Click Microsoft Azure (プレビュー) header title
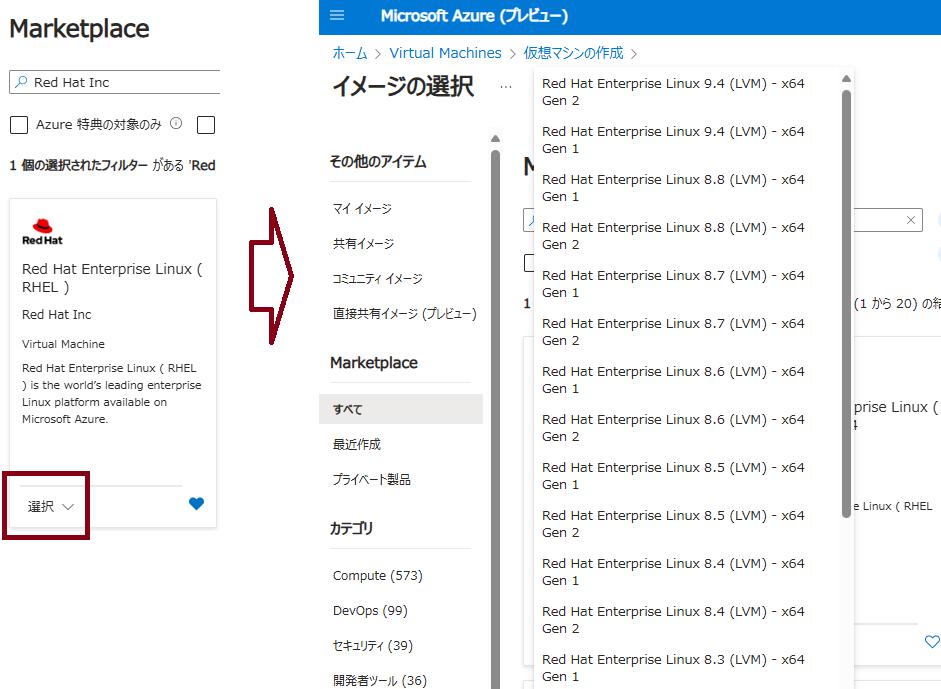The width and height of the screenshot is (941, 689). coord(474,16)
